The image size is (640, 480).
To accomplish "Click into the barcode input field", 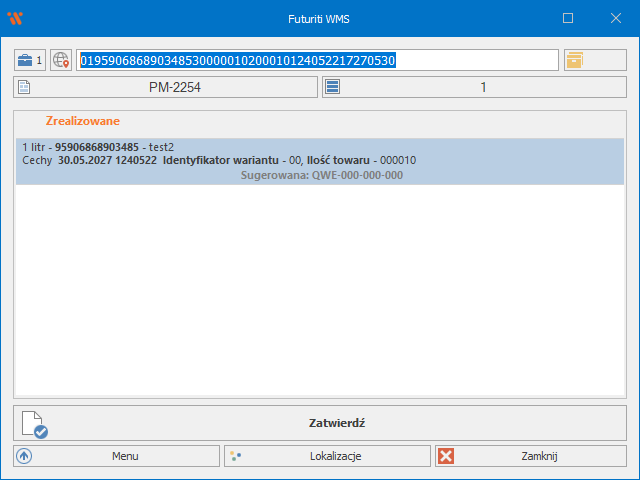I will click(318, 60).
